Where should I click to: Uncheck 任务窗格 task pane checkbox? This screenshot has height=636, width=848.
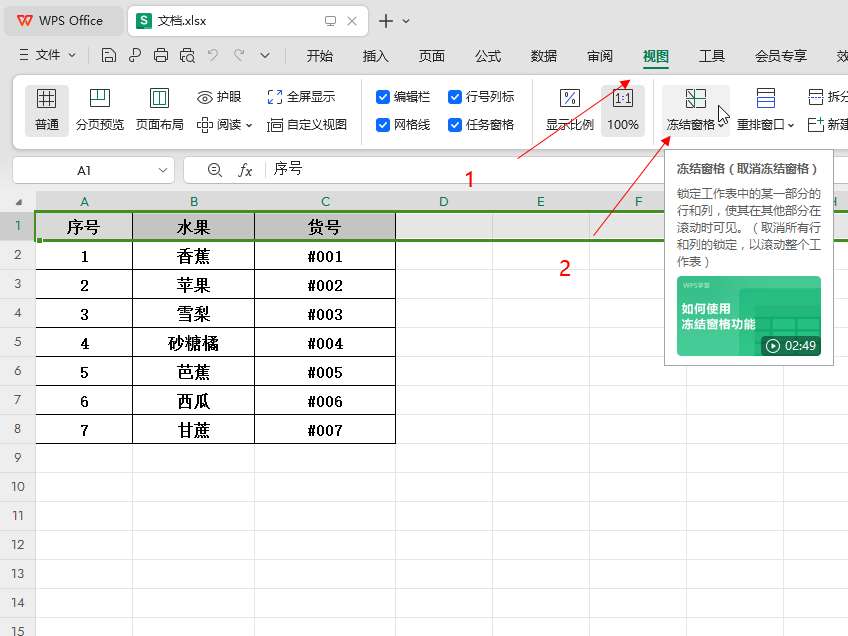(455, 125)
